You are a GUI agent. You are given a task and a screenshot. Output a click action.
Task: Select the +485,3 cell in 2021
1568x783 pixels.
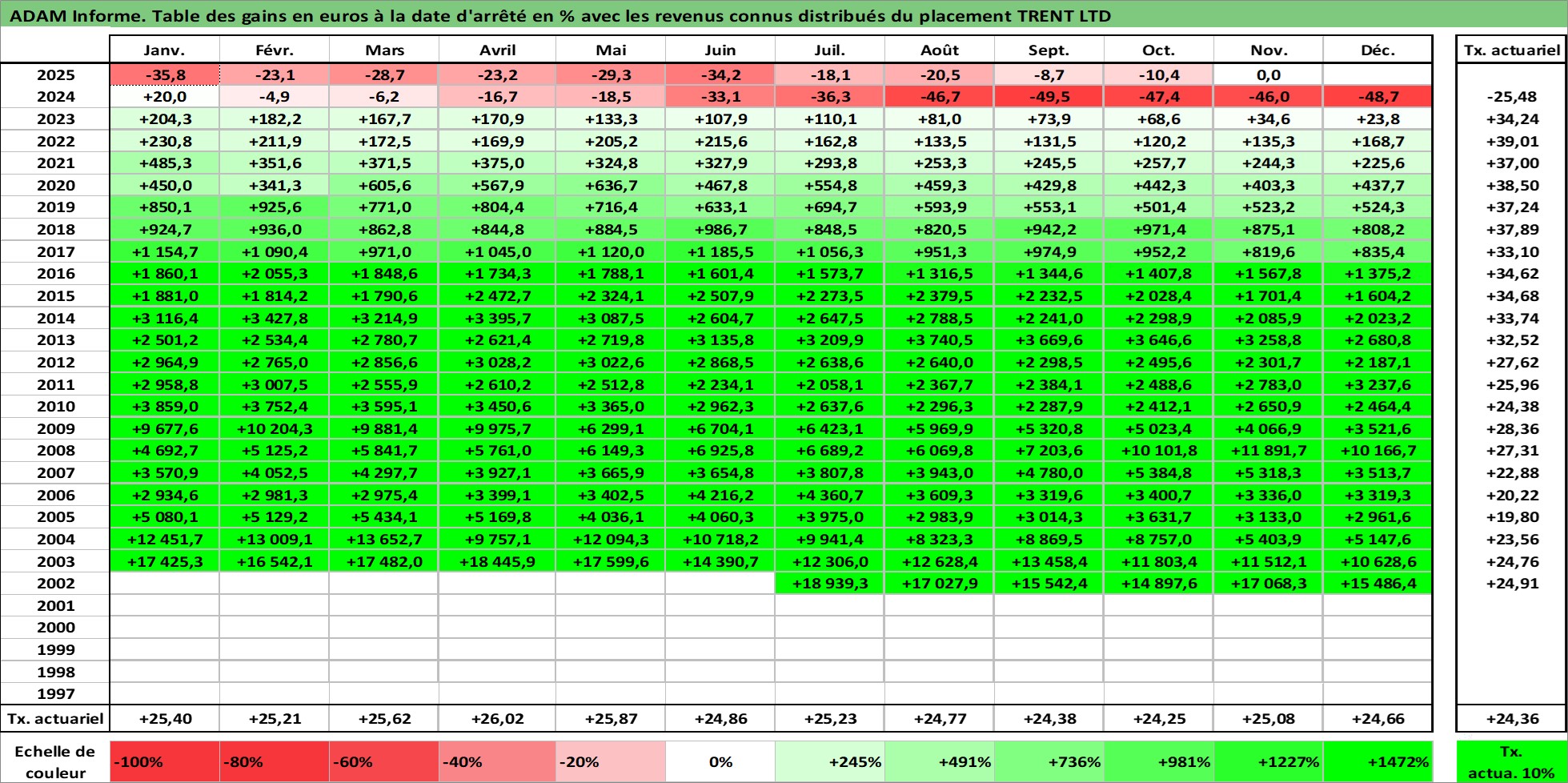pyautogui.click(x=164, y=163)
